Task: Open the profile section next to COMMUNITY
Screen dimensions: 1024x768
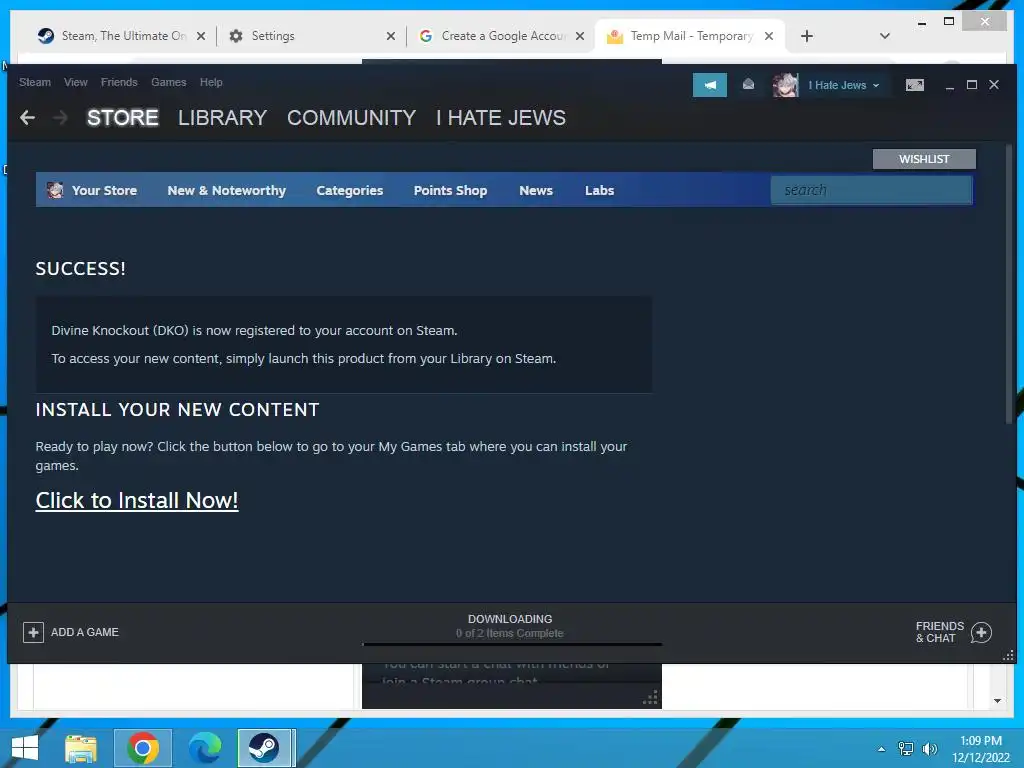Action: tap(501, 118)
